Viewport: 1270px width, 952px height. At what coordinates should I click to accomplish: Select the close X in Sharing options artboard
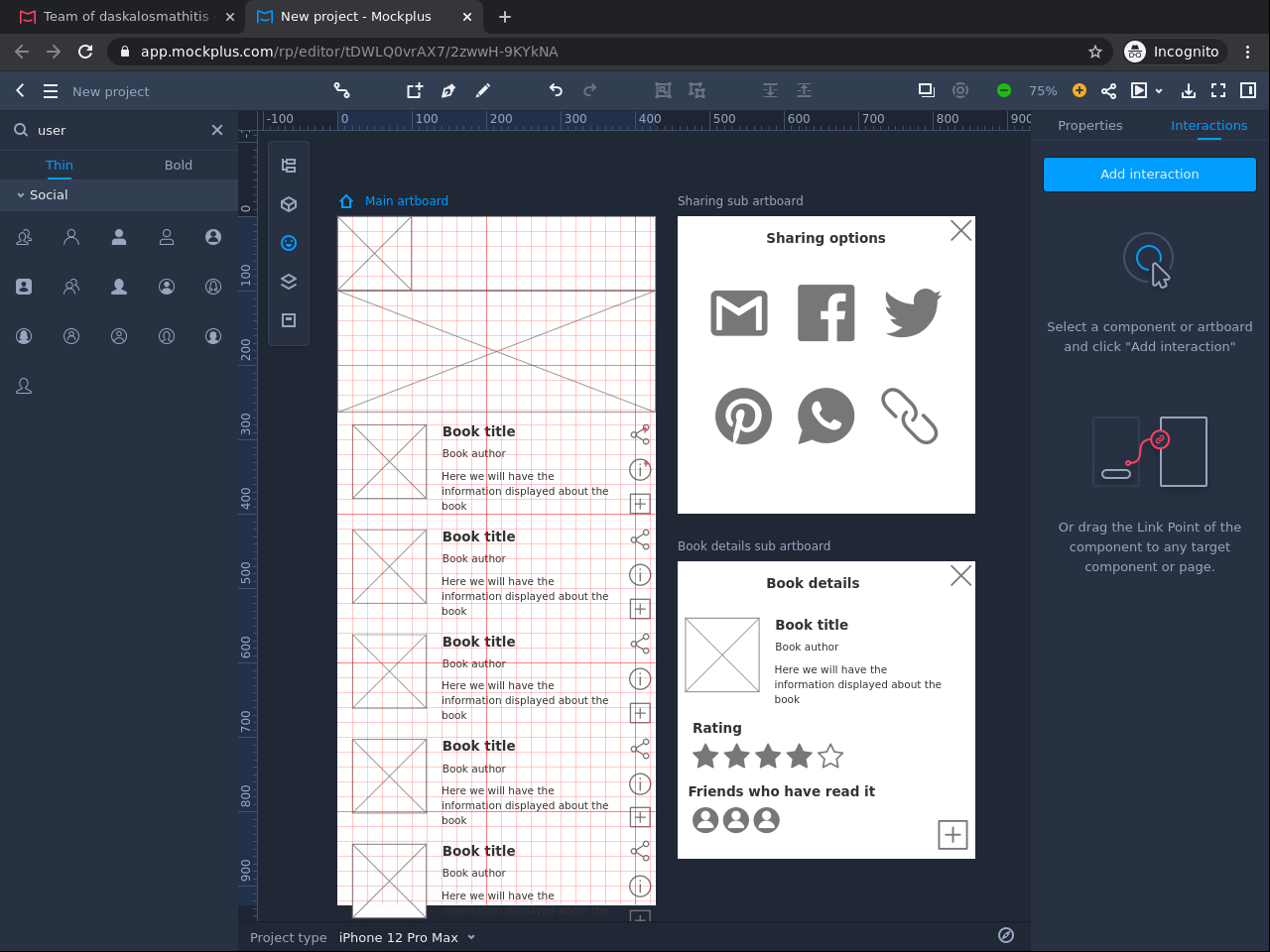point(961,231)
